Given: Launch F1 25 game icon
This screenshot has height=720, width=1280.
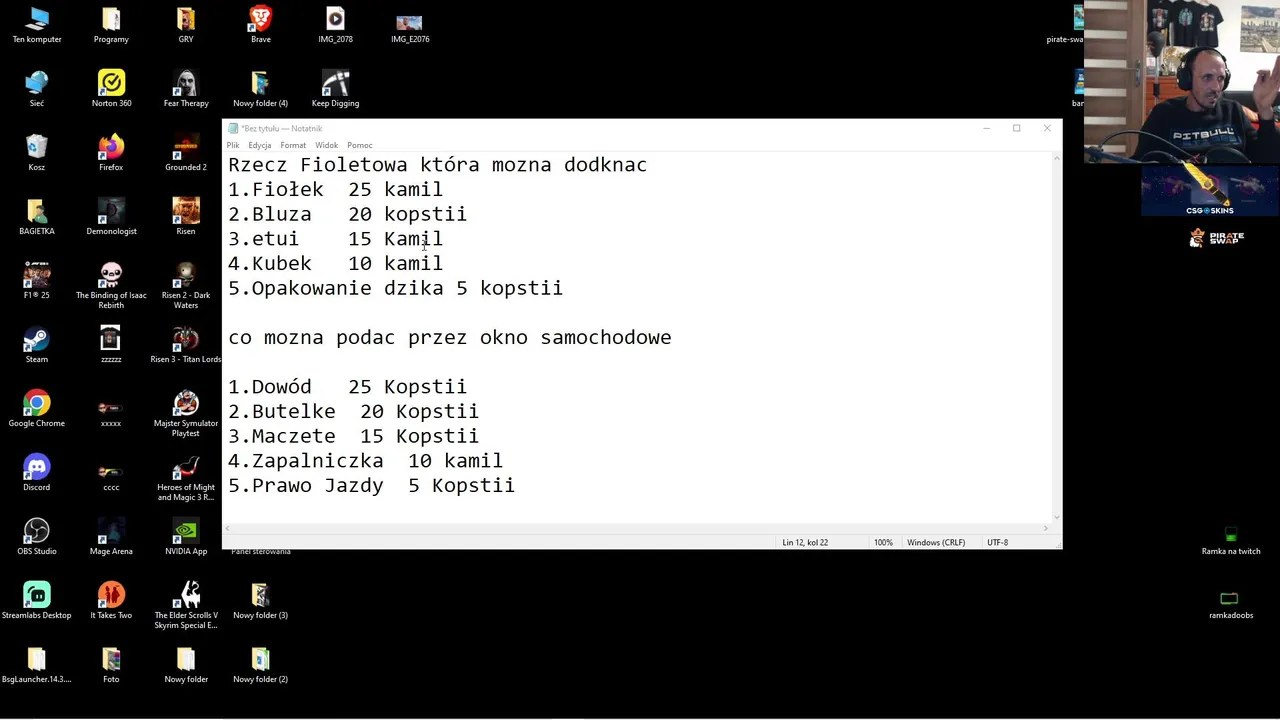Looking at the screenshot, I should click(37, 281).
